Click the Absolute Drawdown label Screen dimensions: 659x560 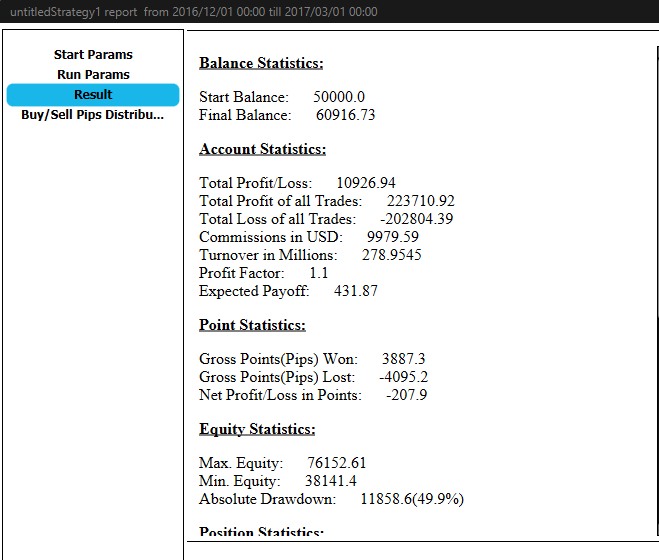coord(268,499)
